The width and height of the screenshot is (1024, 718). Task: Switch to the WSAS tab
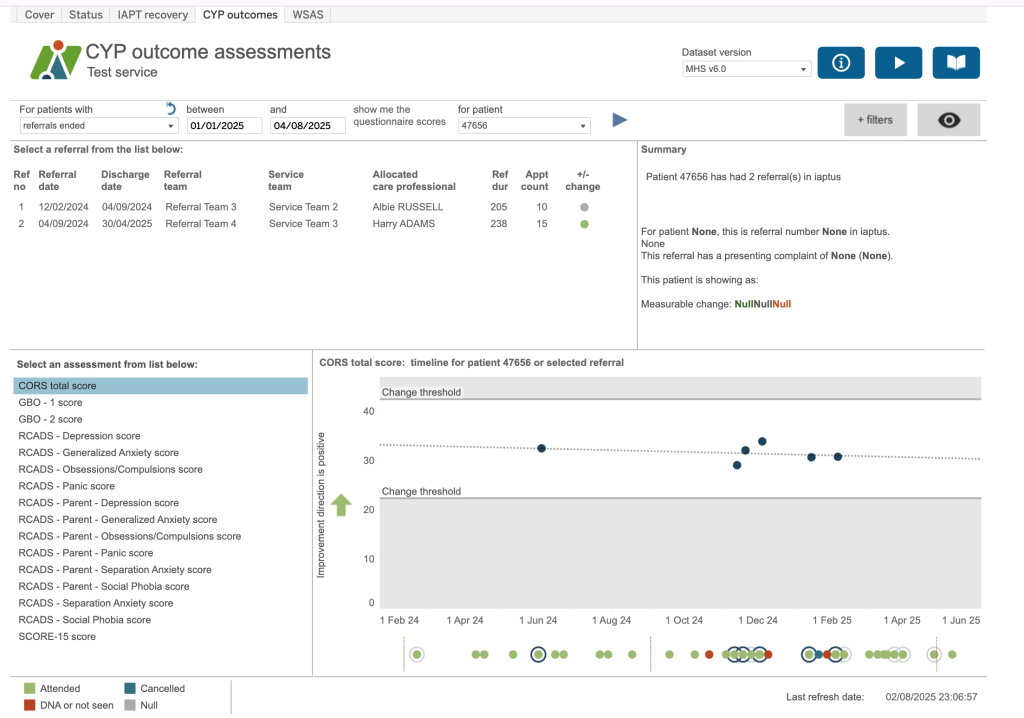point(308,15)
